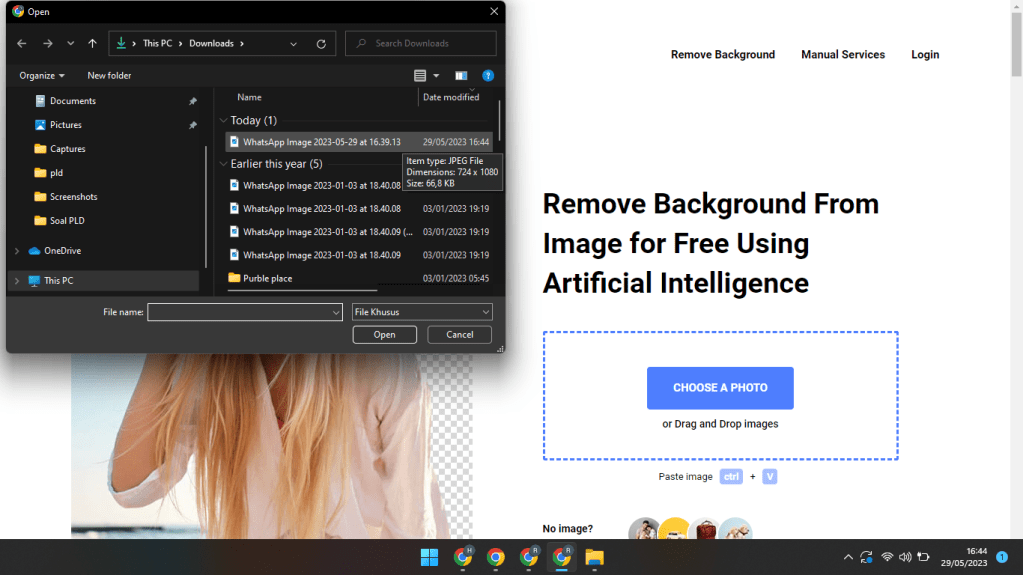Image resolution: width=1023 pixels, height=575 pixels.
Task: Click Cancel in the Open dialog
Action: [x=460, y=335]
